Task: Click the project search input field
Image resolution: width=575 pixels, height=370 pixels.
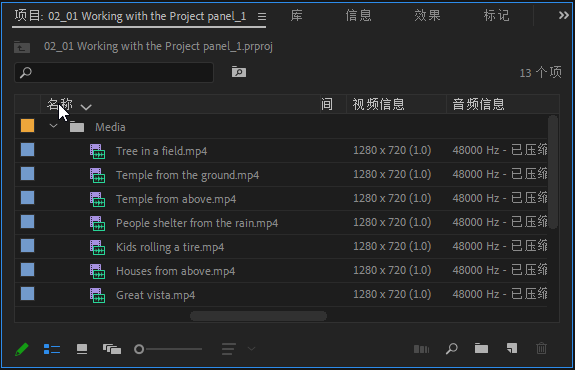Action: 114,72
